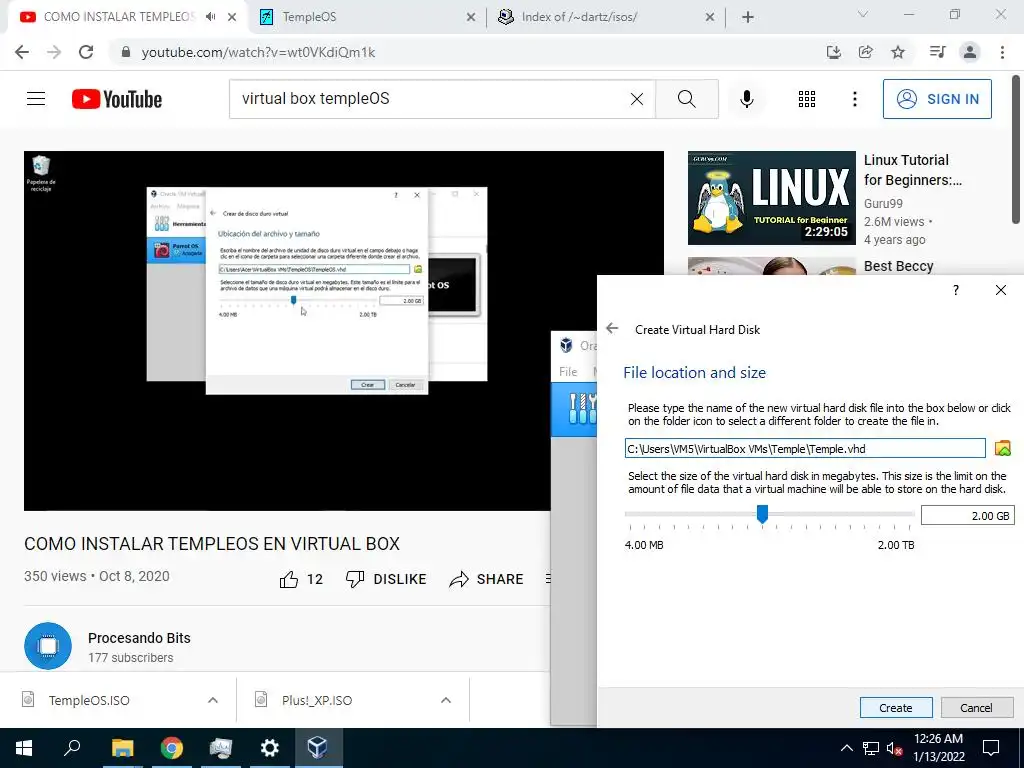Click the 2.00 GB size field

coord(967,515)
